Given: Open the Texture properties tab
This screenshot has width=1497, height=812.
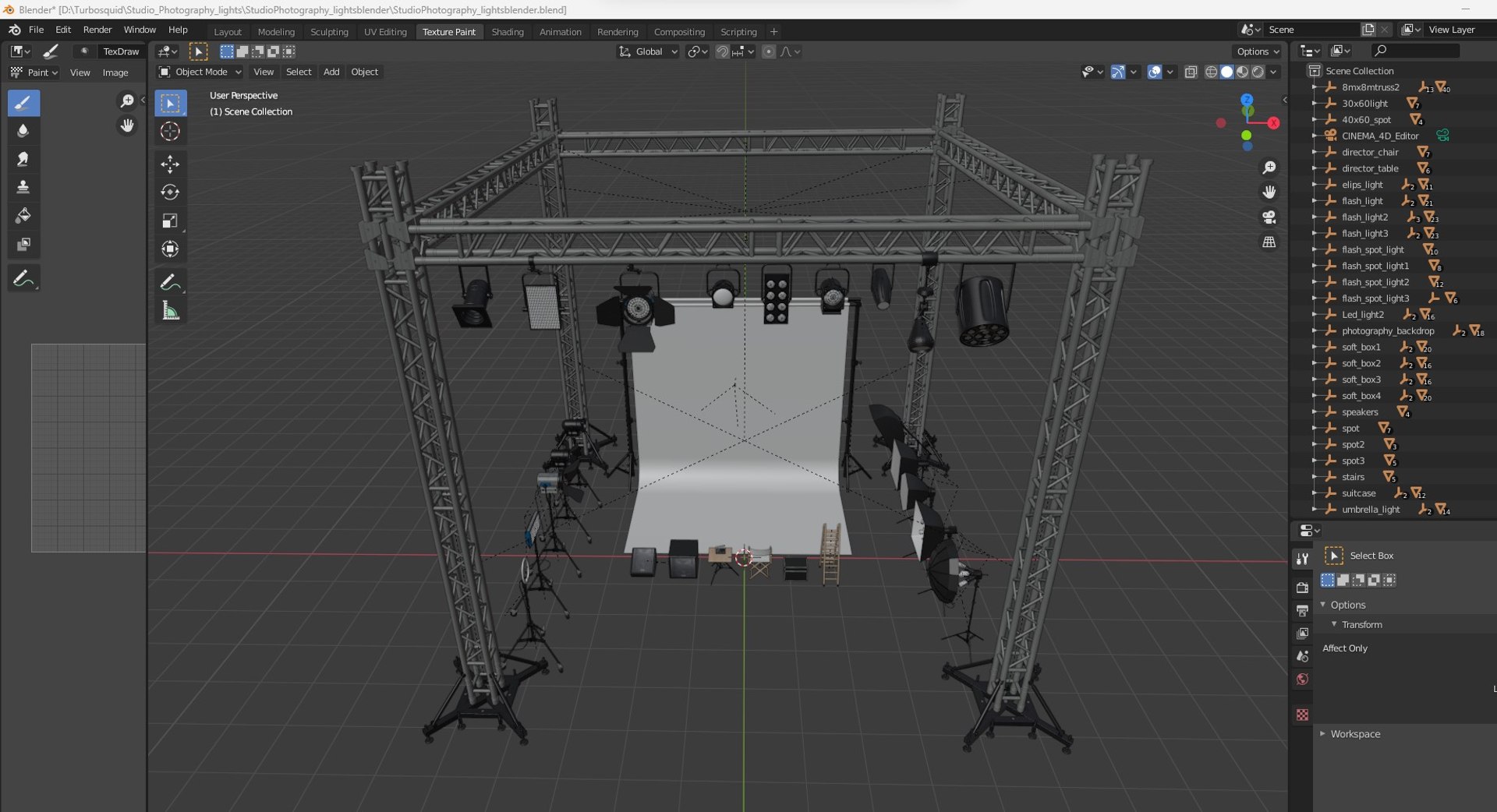Looking at the screenshot, I should click(x=1302, y=715).
